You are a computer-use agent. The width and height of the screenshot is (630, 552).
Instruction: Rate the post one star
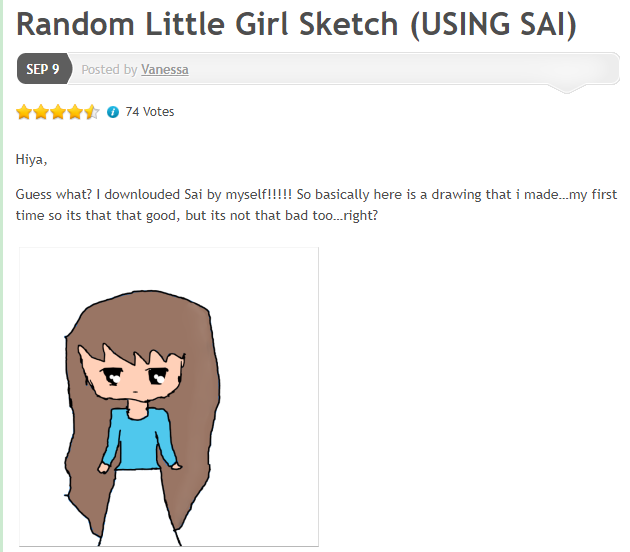pos(24,112)
